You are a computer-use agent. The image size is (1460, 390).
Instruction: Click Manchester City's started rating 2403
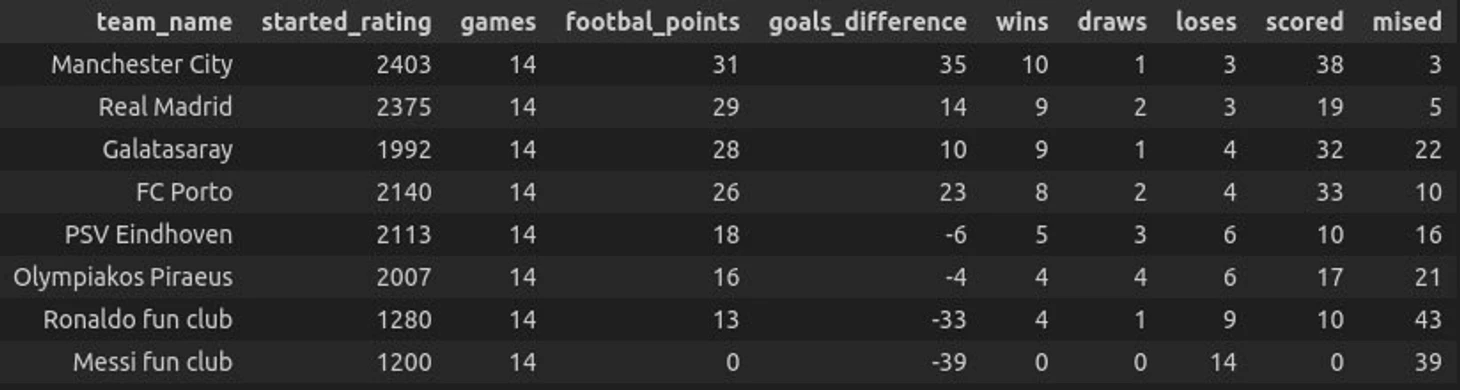pyautogui.click(x=404, y=65)
